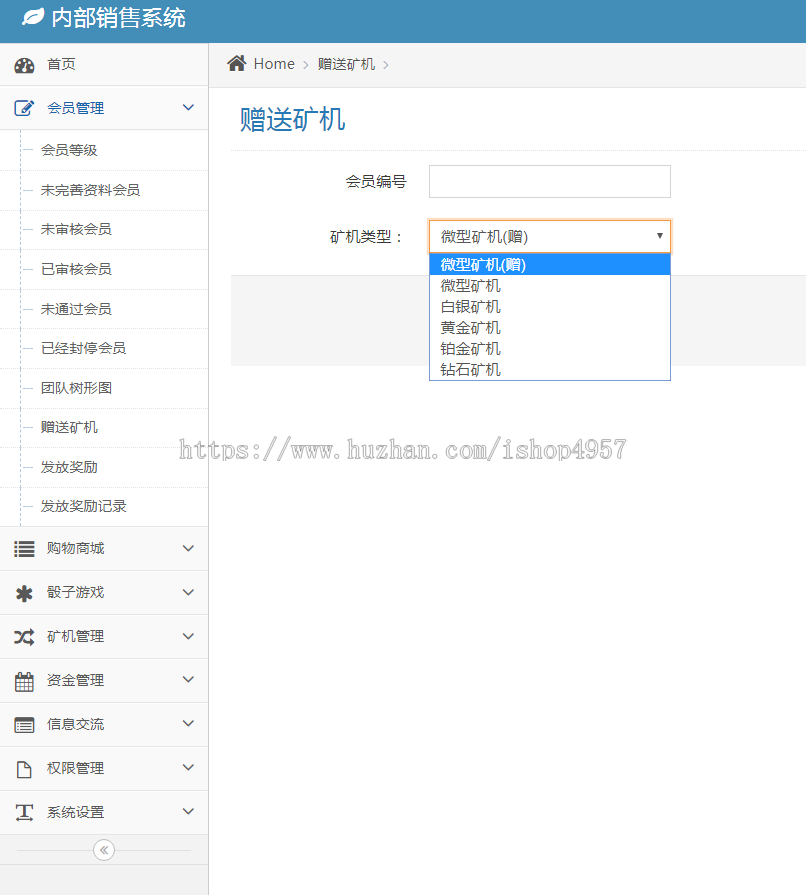Go to 未审核会员 list
This screenshot has width=806, height=895.
click(x=104, y=229)
